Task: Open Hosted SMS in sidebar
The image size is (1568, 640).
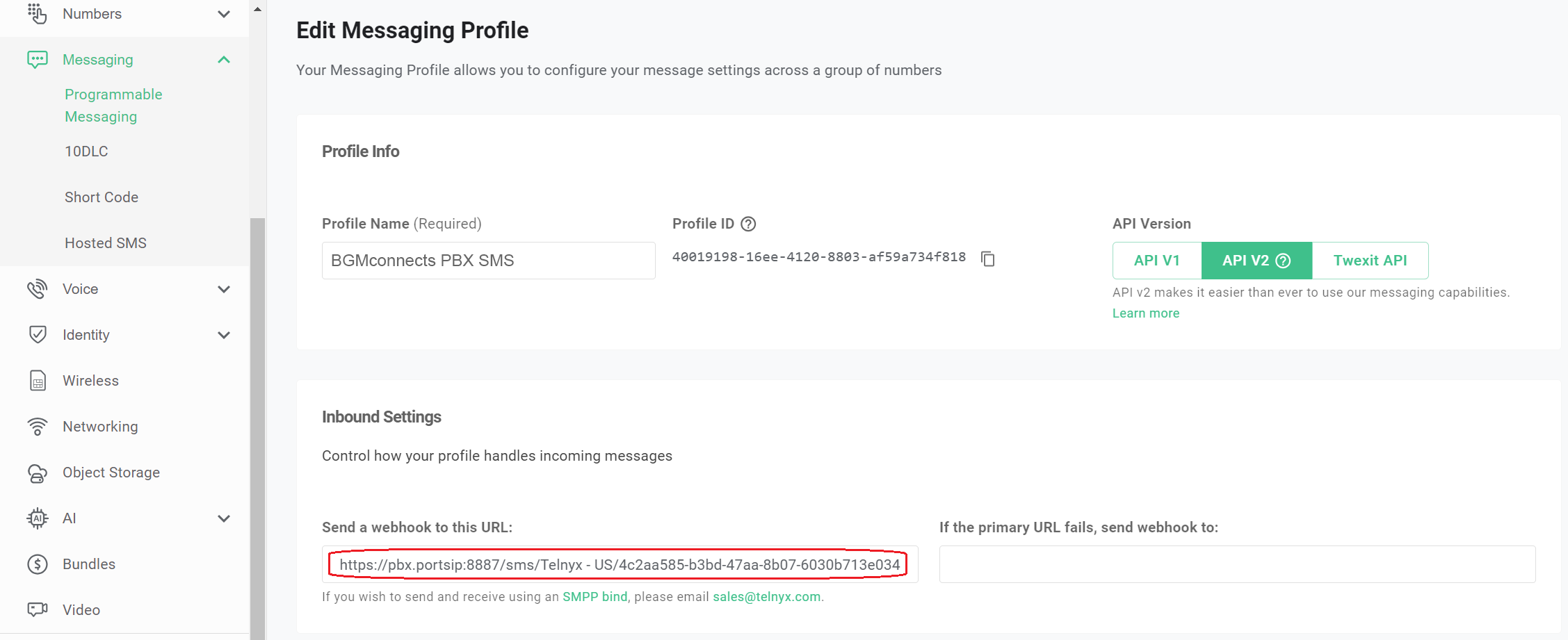Action: 106,243
